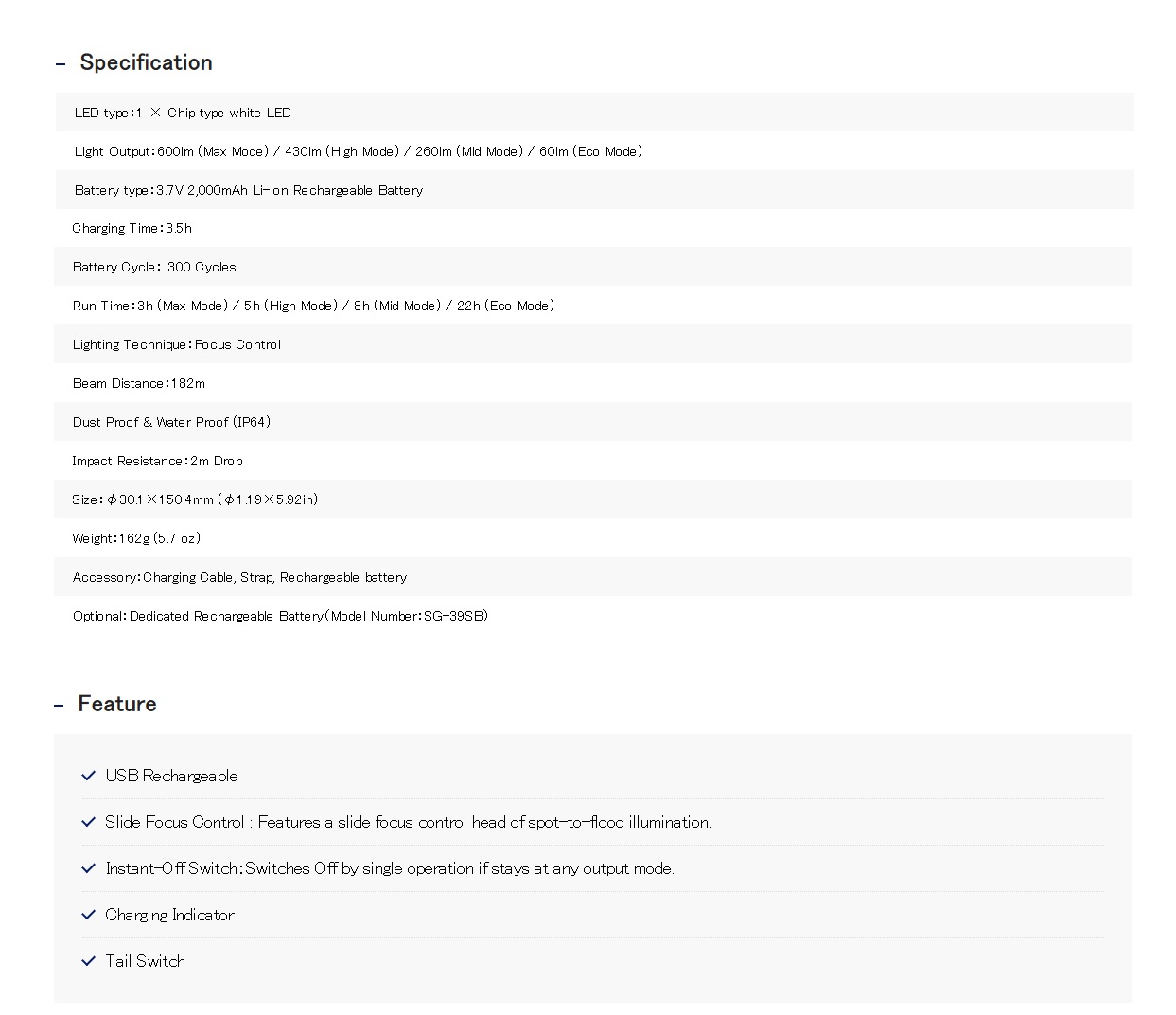Click the checkmark beside Charging Indicator
Screen dimensions: 1176x1015
(89, 915)
